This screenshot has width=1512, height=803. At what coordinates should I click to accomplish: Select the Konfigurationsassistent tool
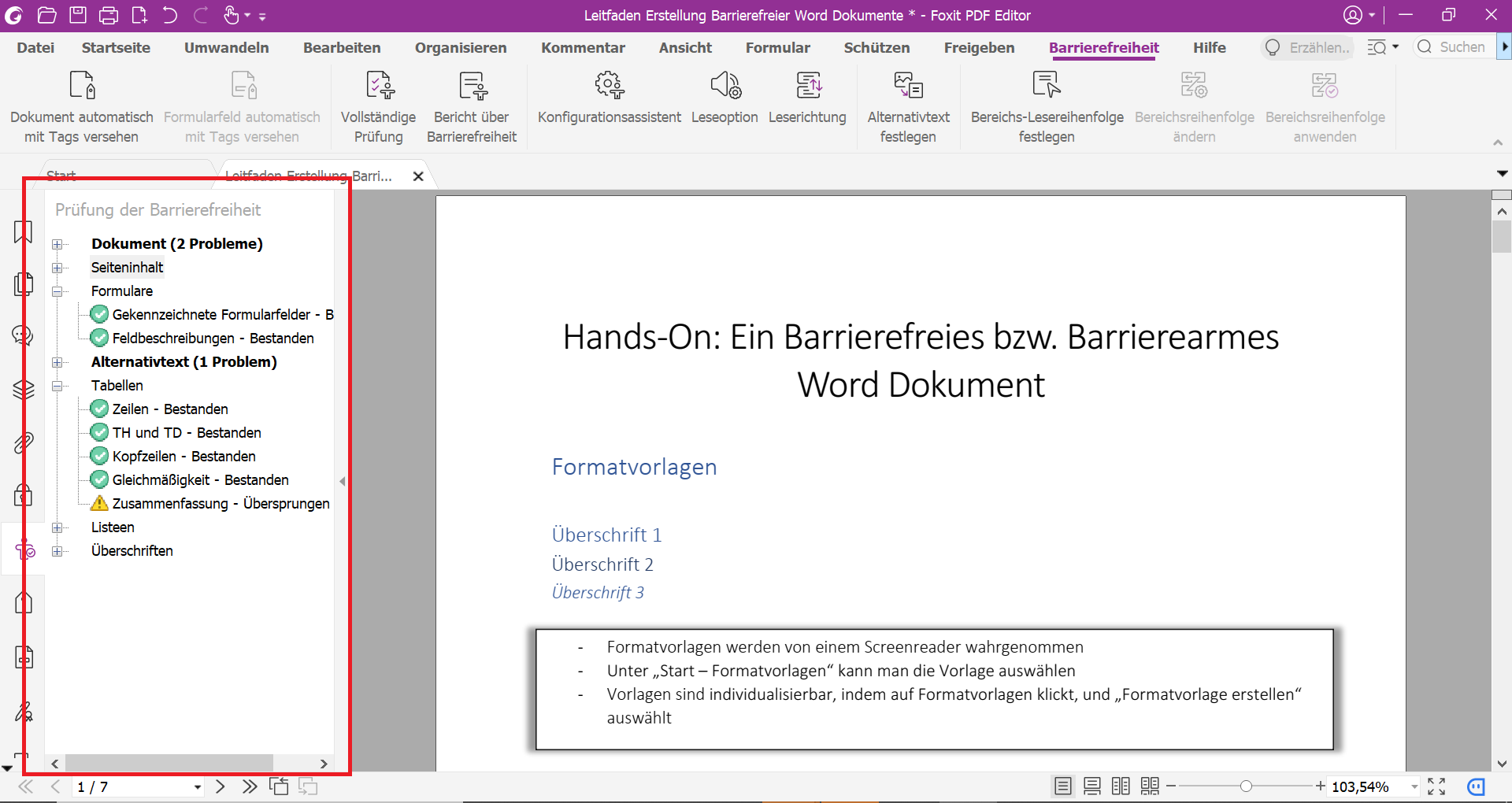click(609, 105)
